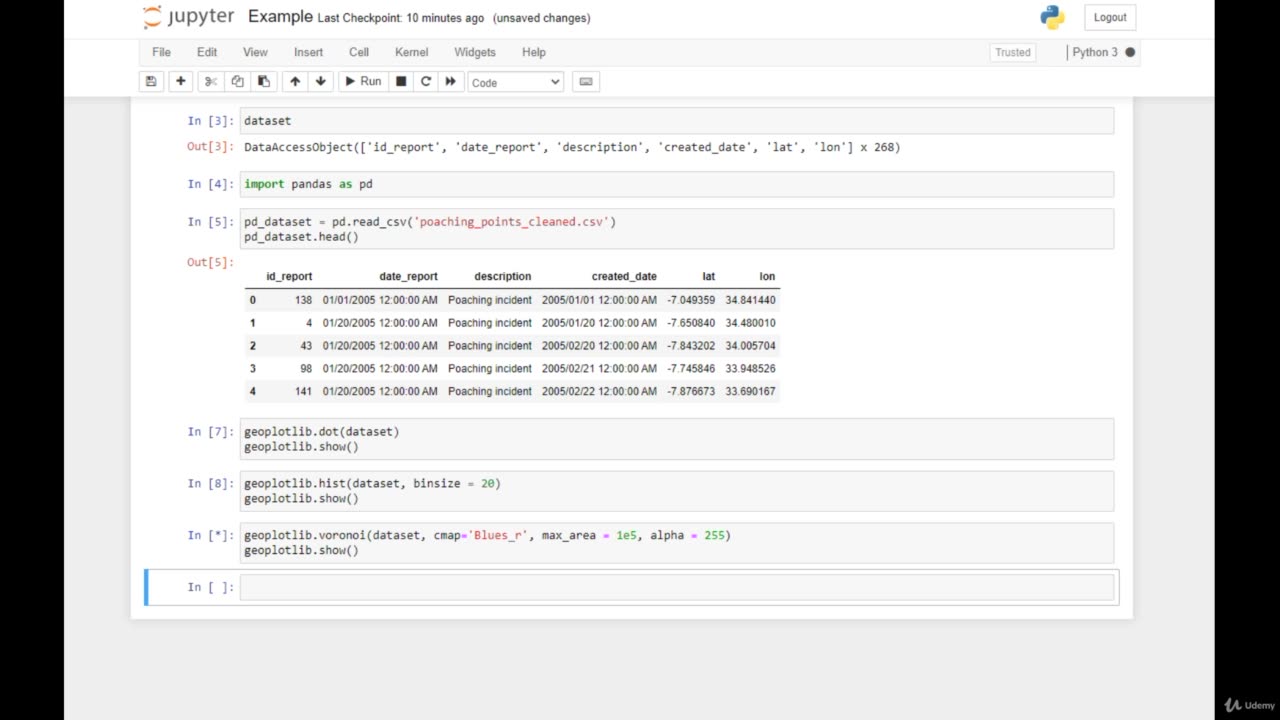This screenshot has height=720, width=1280.
Task: Select the geoplotlib.hist code cell
Action: coord(677,491)
